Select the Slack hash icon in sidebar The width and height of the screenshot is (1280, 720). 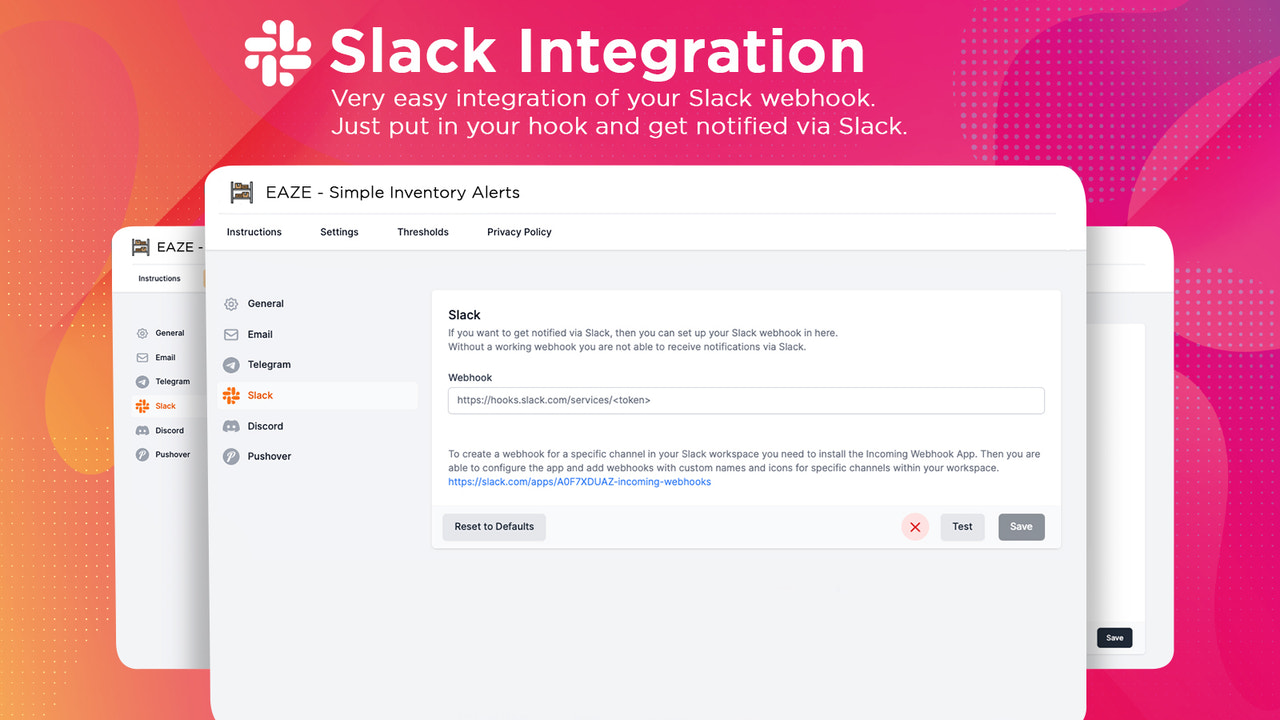[233, 395]
